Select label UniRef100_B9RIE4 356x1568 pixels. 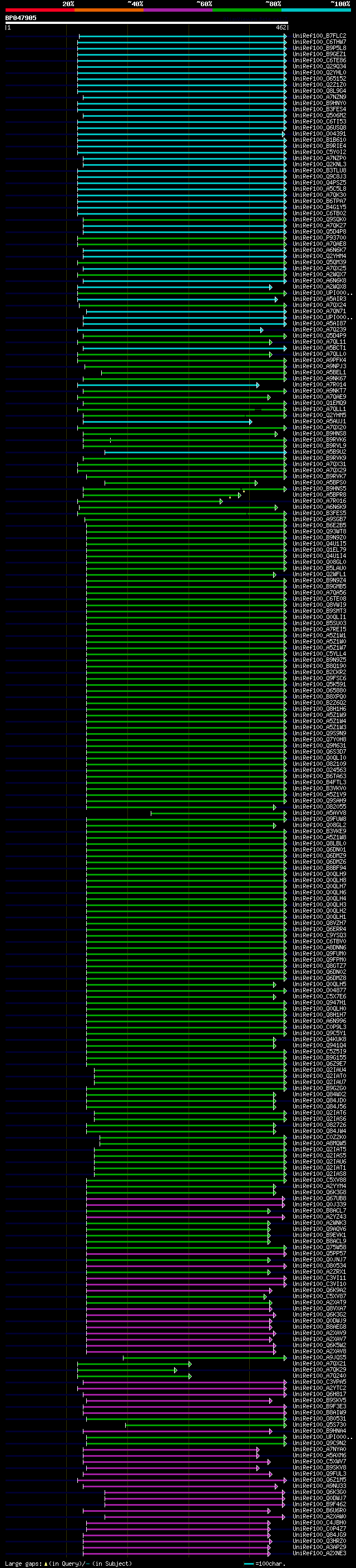(319, 146)
